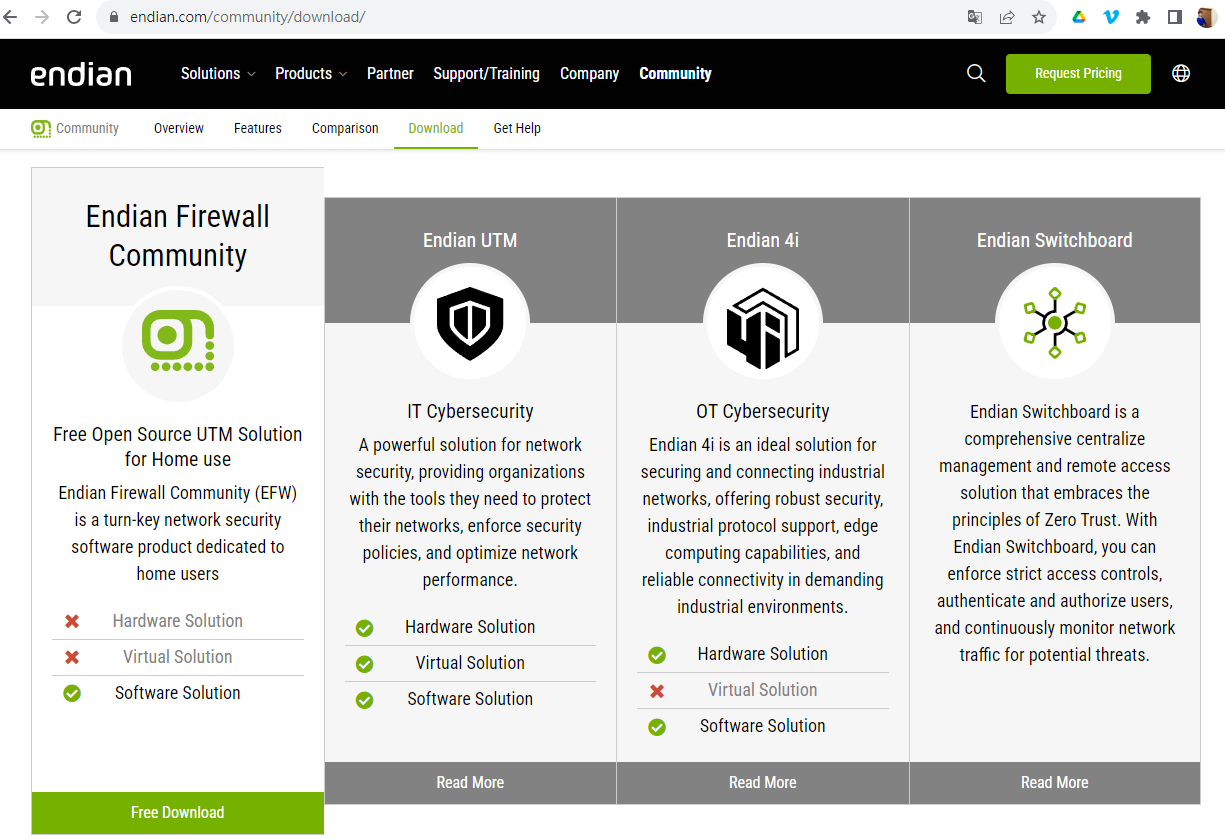1225x840 pixels.
Task: Open the Extensions puzzle piece icon
Action: 1143,17
